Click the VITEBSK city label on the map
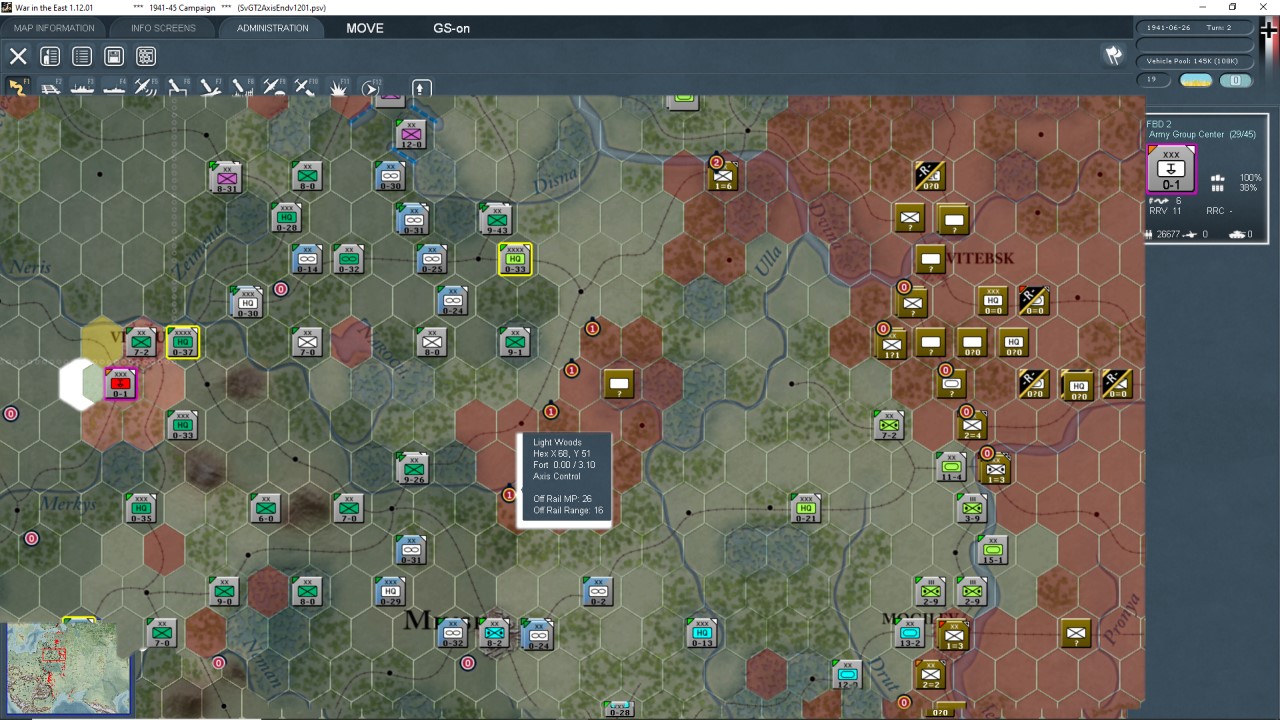Viewport: 1280px width, 720px height. coord(979,259)
